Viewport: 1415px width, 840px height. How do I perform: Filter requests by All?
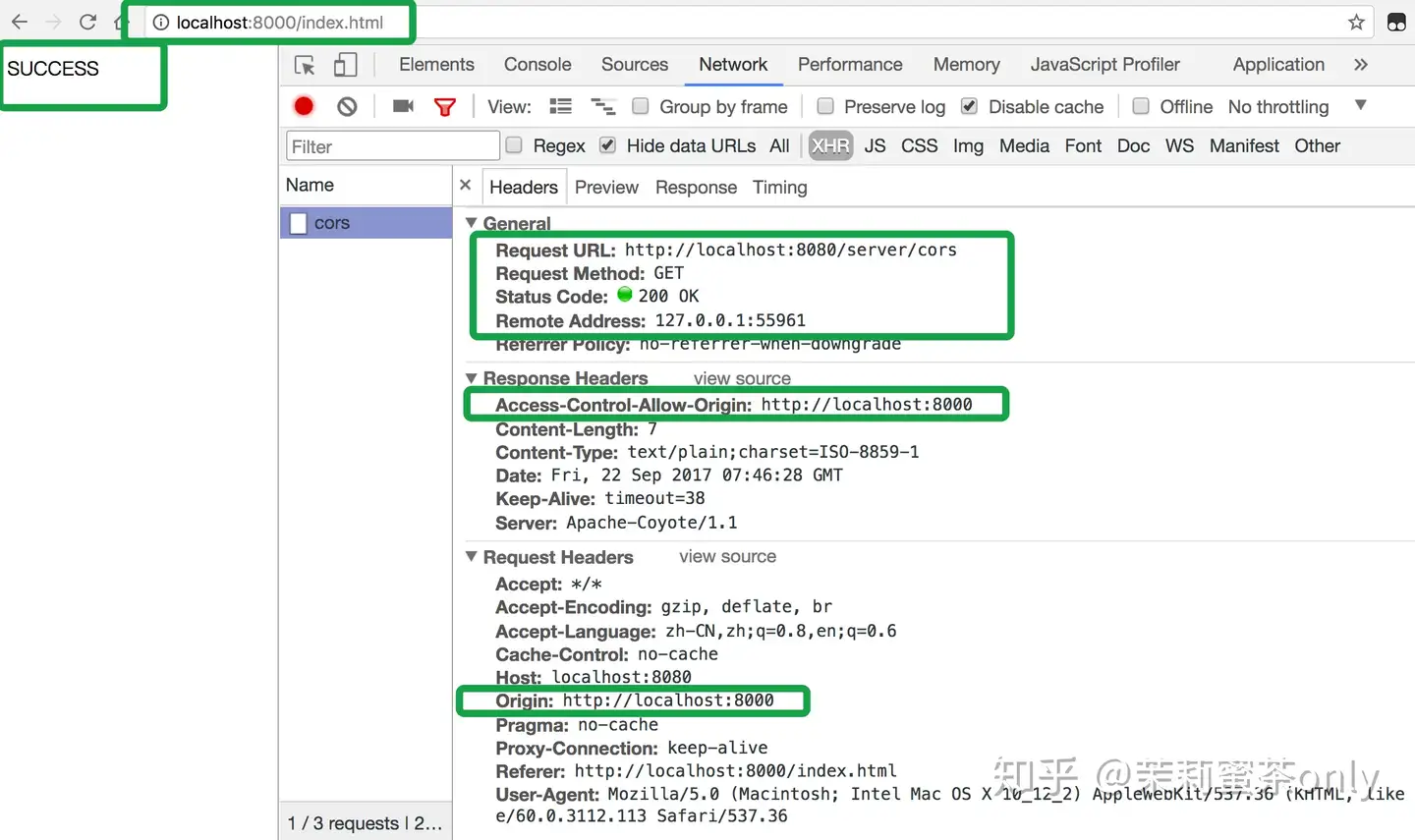779,146
